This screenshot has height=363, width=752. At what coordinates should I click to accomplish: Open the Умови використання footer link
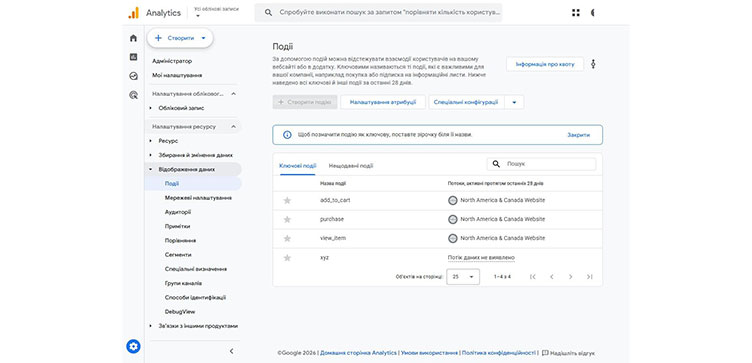click(x=429, y=353)
